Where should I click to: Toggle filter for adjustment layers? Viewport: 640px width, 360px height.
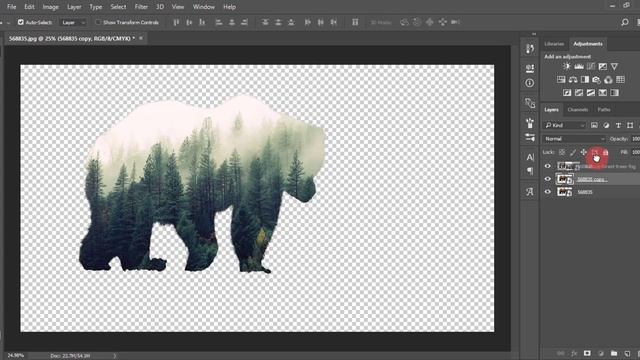pos(606,125)
